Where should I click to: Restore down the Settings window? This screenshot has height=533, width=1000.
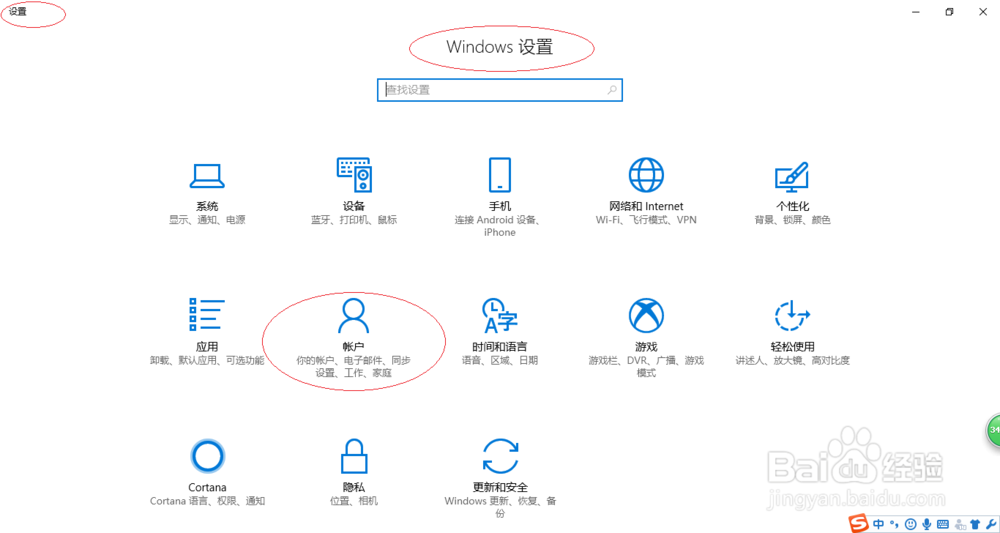pyautogui.click(x=950, y=11)
